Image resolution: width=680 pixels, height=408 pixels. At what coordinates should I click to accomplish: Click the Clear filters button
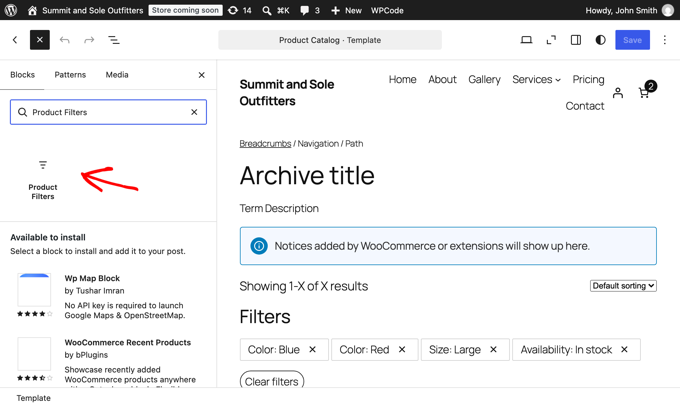[x=272, y=381]
